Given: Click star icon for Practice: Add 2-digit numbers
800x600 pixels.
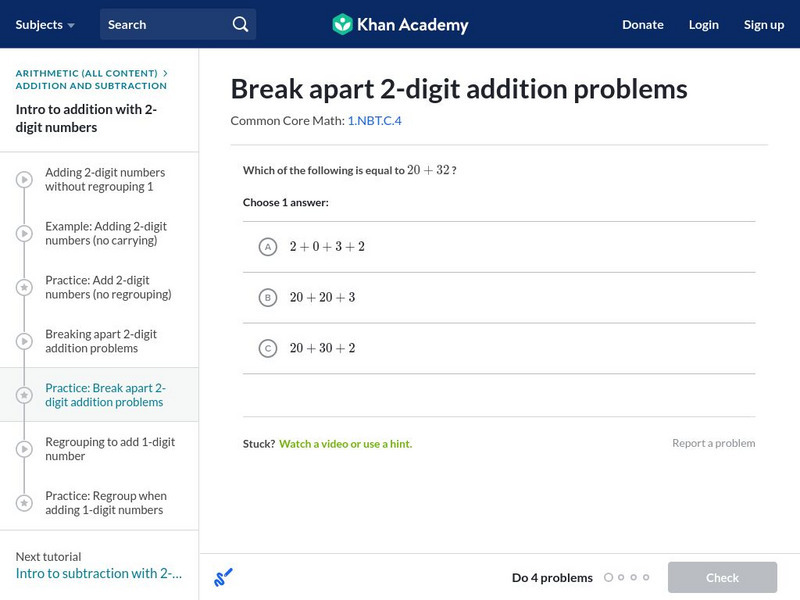Looking at the screenshot, I should [x=24, y=288].
